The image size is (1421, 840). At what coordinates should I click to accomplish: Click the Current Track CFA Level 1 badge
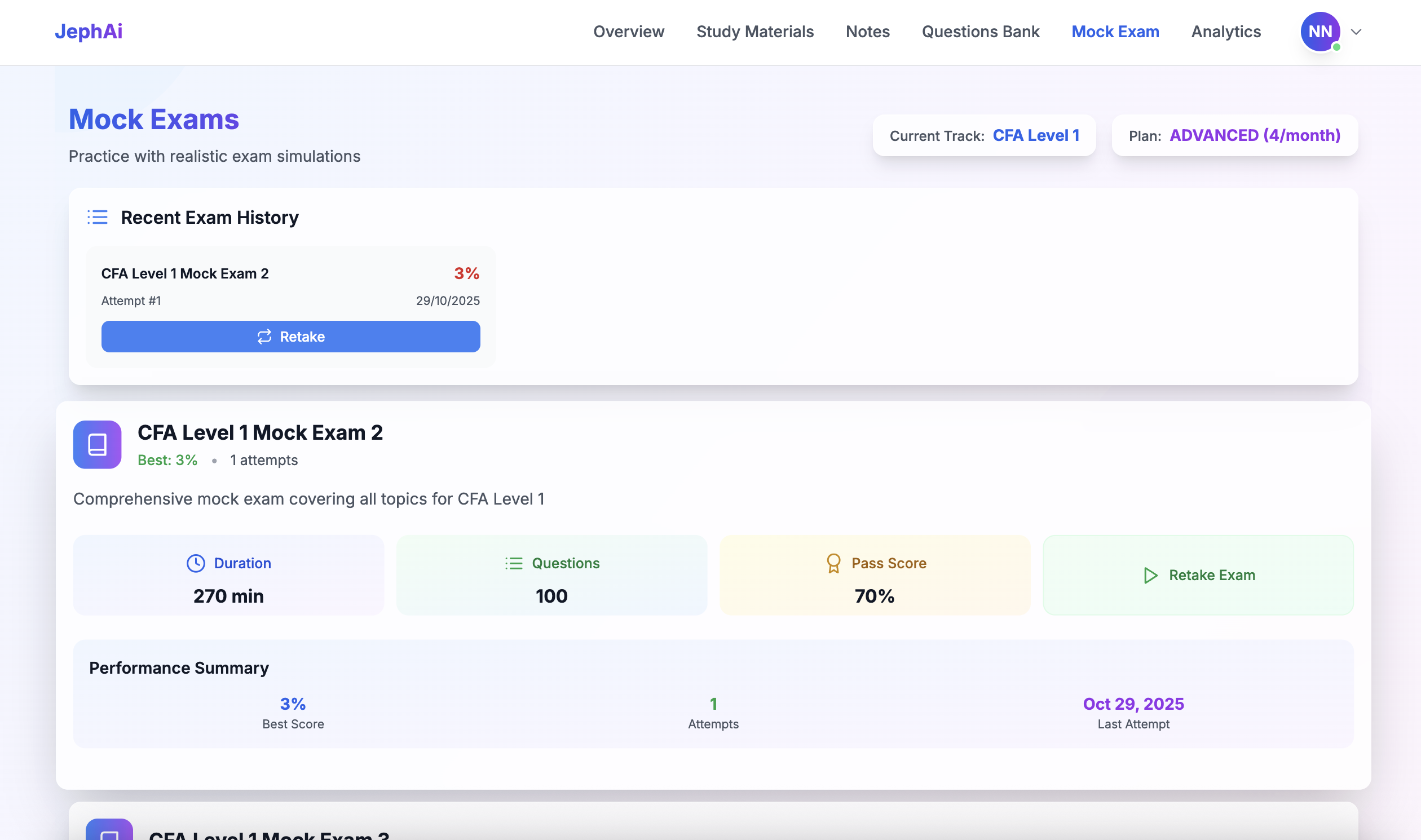[x=984, y=136]
